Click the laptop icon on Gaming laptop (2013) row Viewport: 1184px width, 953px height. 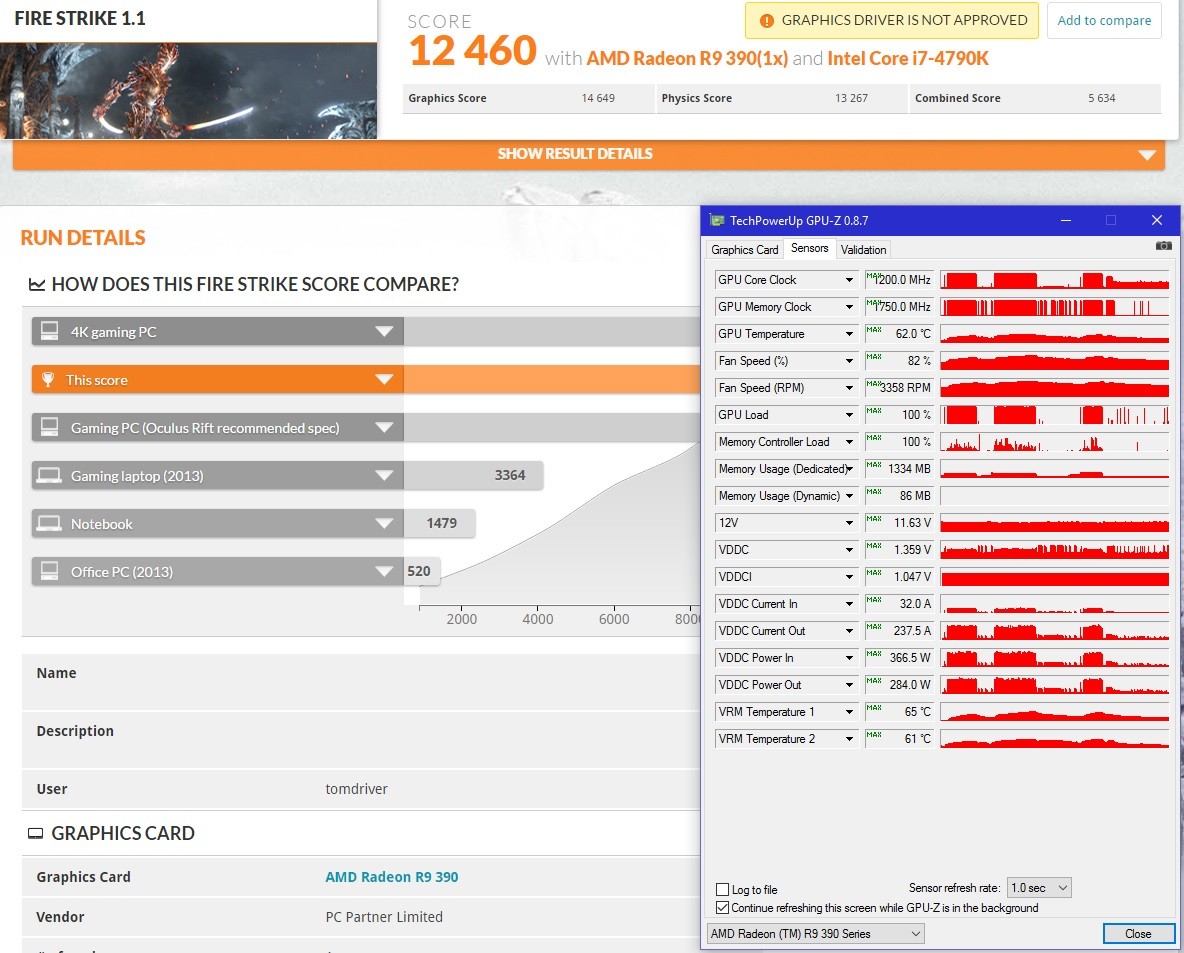pos(50,476)
